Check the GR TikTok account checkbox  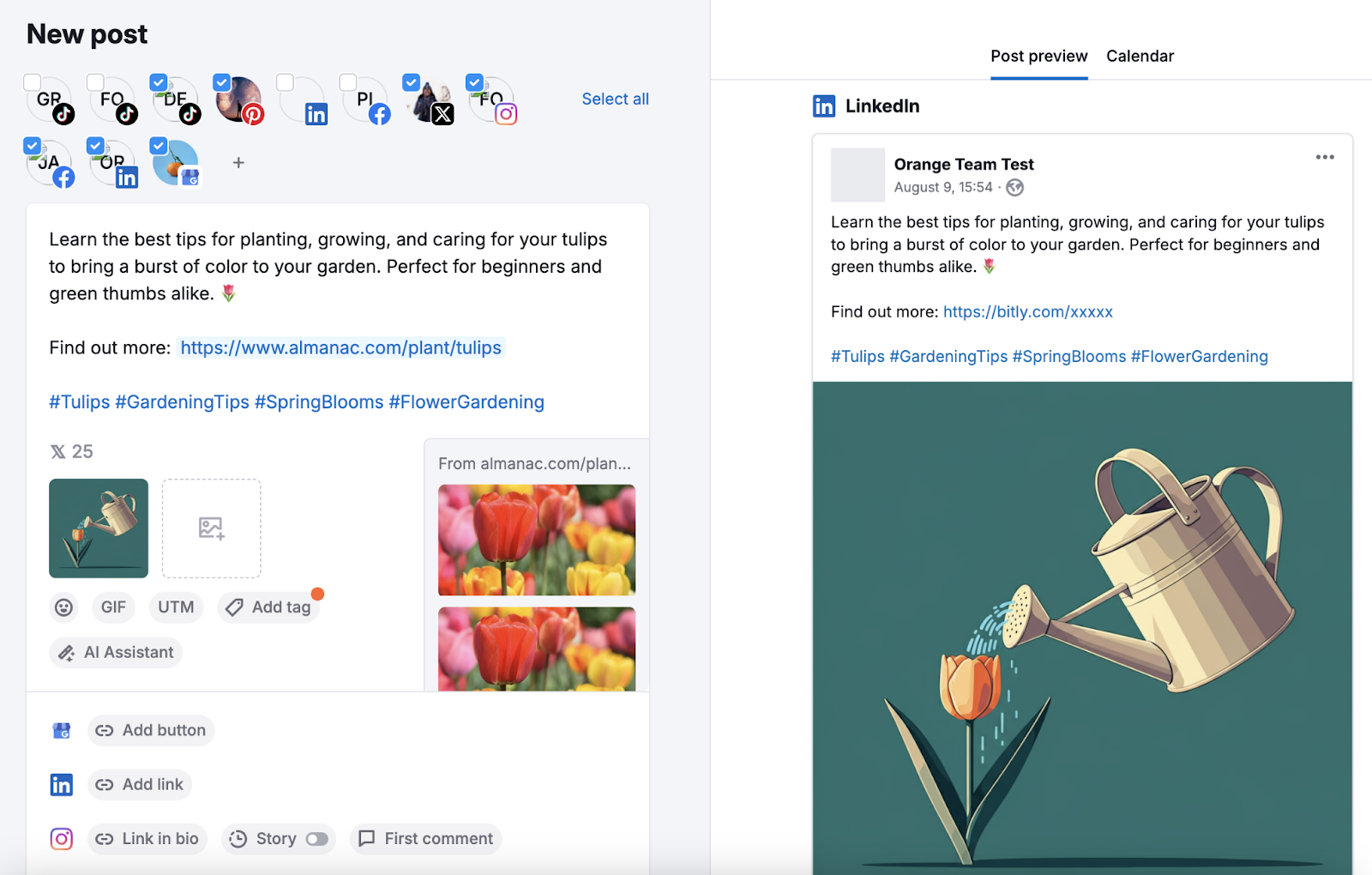[x=32, y=82]
